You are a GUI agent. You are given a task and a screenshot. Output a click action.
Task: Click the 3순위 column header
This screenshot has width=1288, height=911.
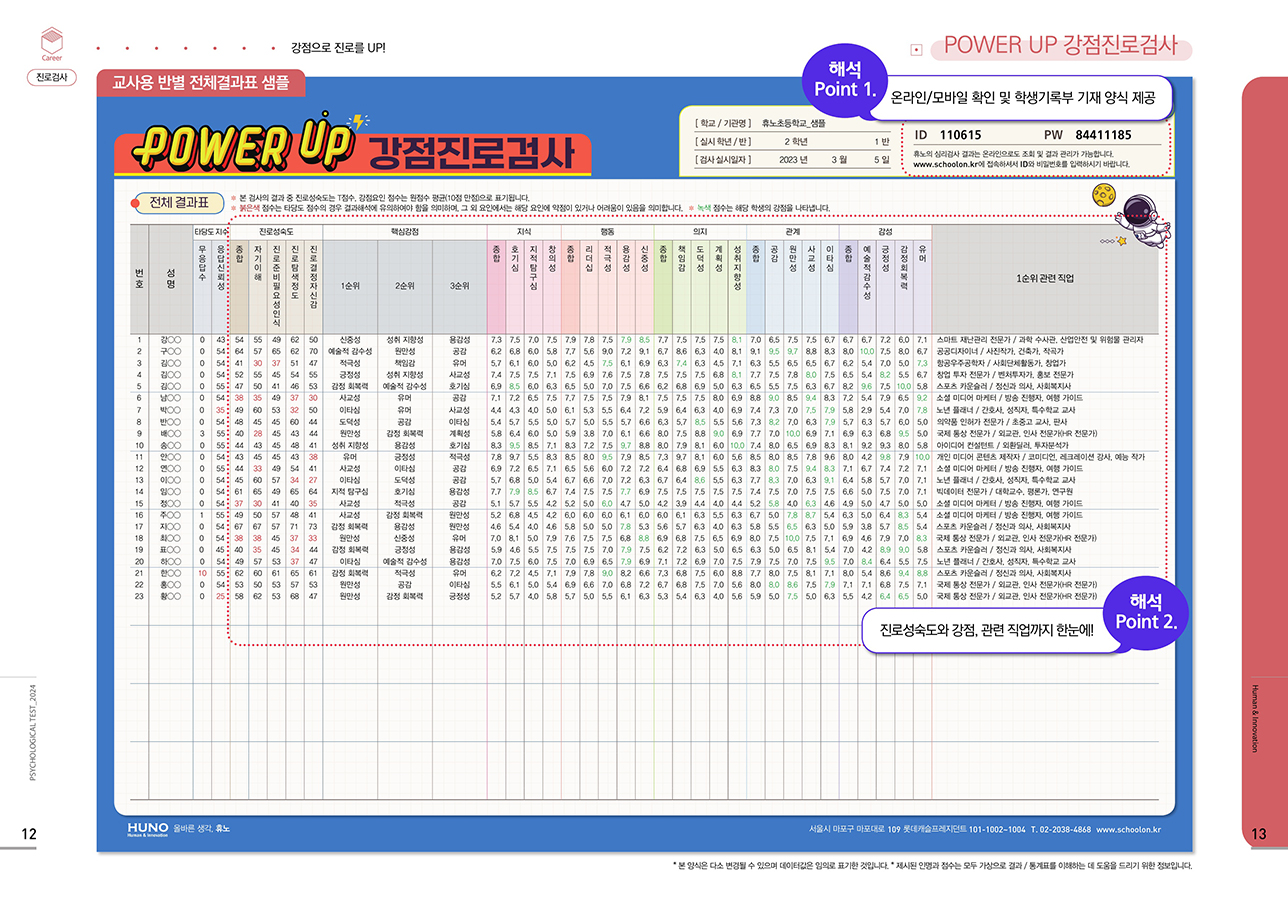pyautogui.click(x=458, y=285)
